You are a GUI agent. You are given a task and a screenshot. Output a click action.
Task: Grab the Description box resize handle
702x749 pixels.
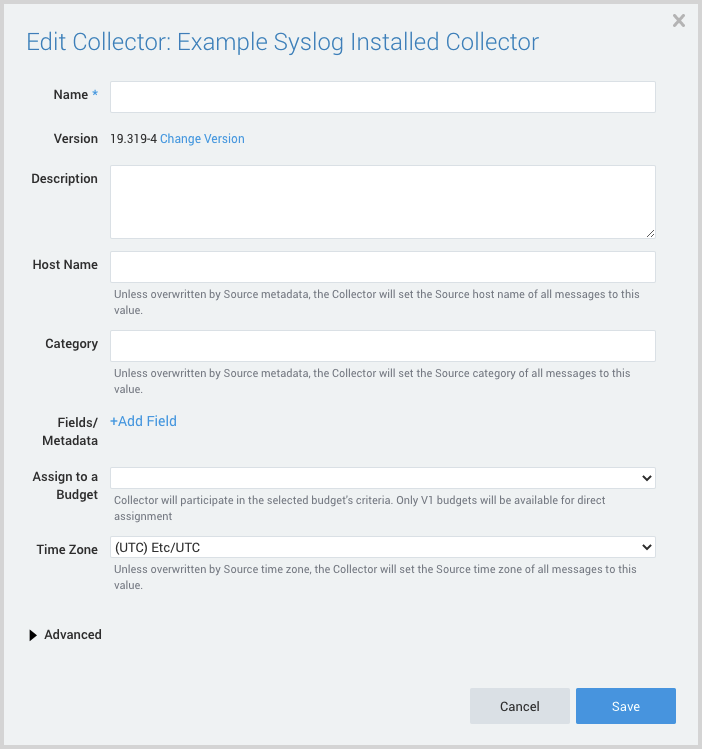(650, 232)
